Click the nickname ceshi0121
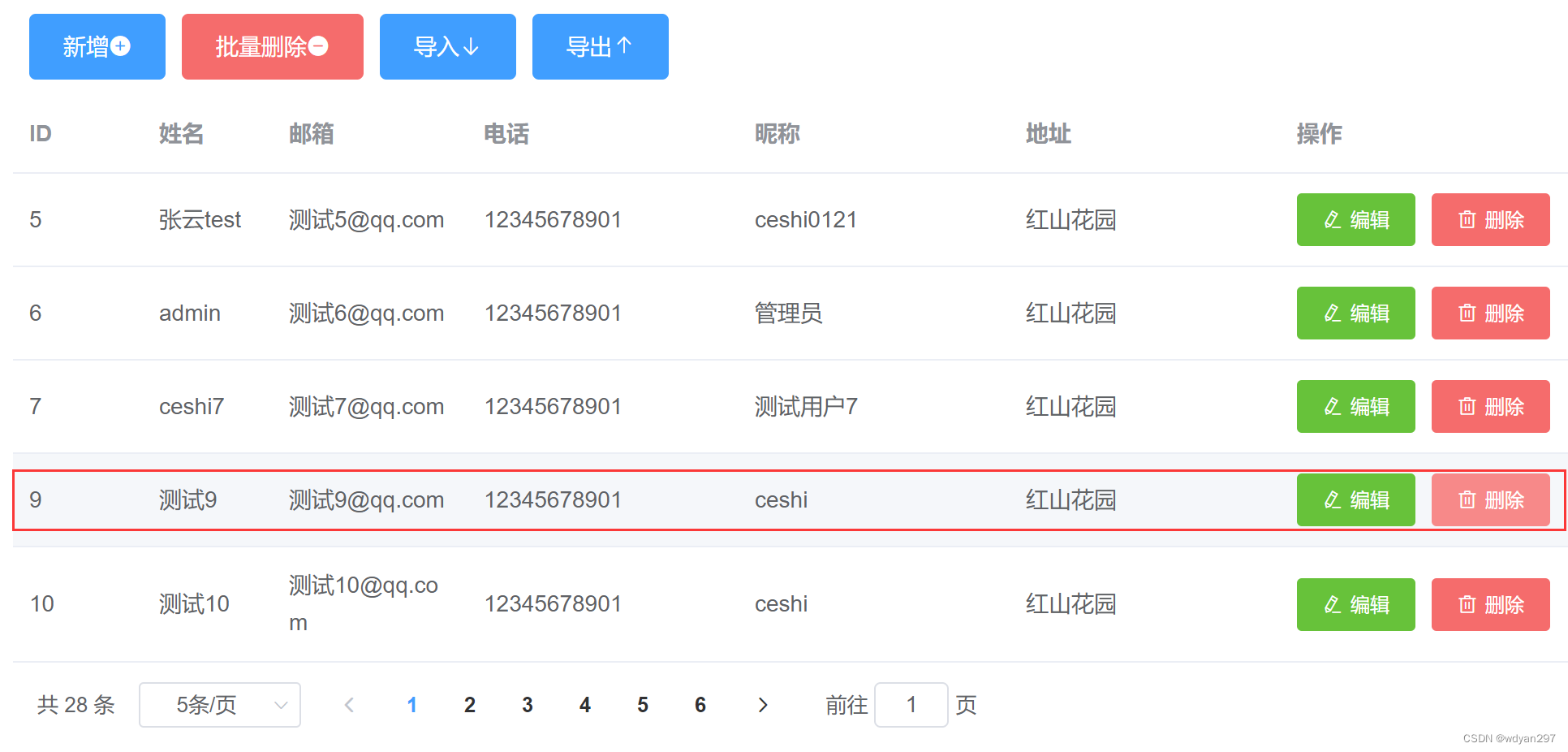 coord(806,219)
